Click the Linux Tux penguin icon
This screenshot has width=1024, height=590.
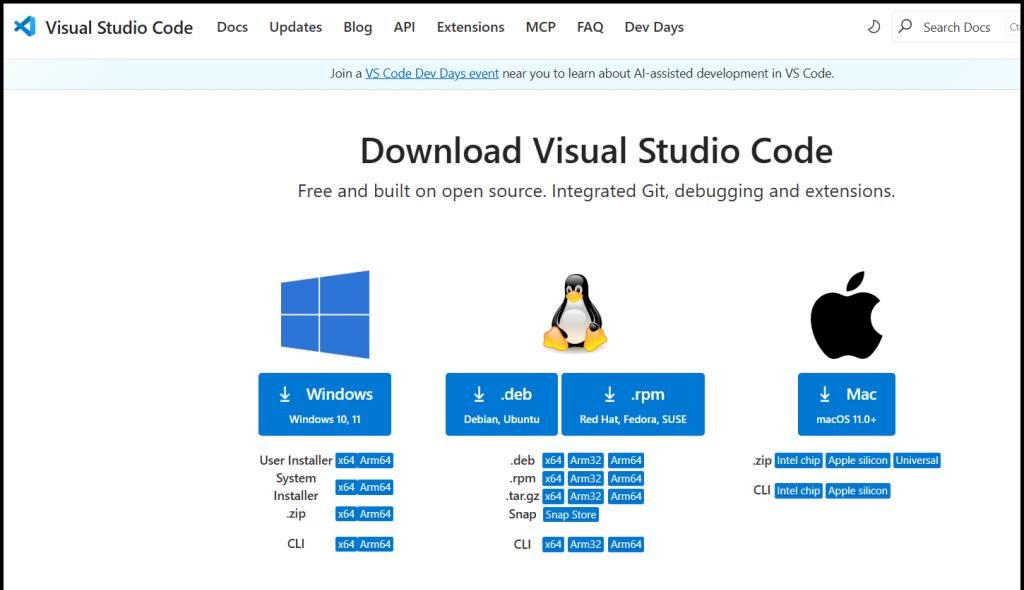(575, 314)
